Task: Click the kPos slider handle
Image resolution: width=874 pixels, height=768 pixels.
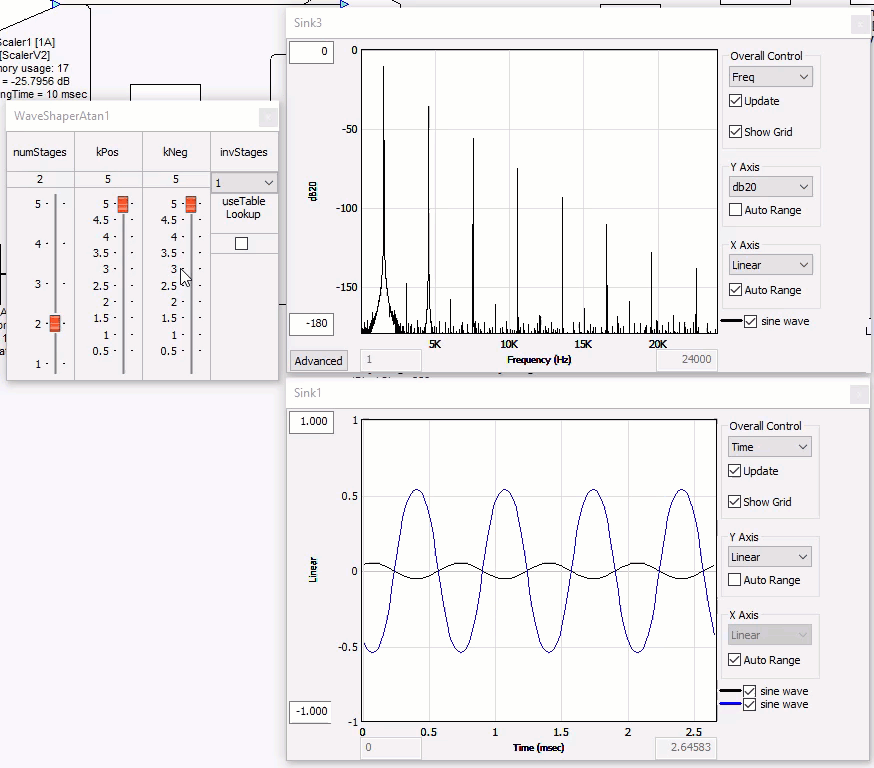Action: tap(123, 204)
